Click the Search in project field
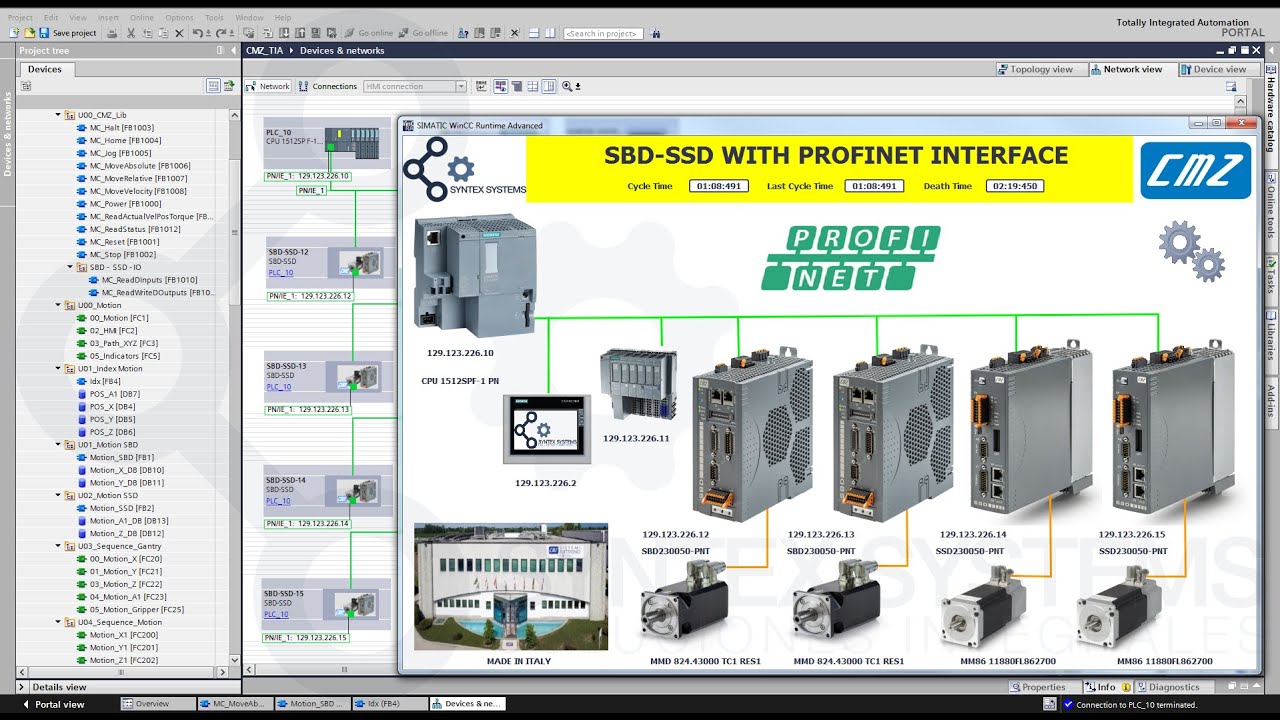The width and height of the screenshot is (1280, 720). coord(604,33)
